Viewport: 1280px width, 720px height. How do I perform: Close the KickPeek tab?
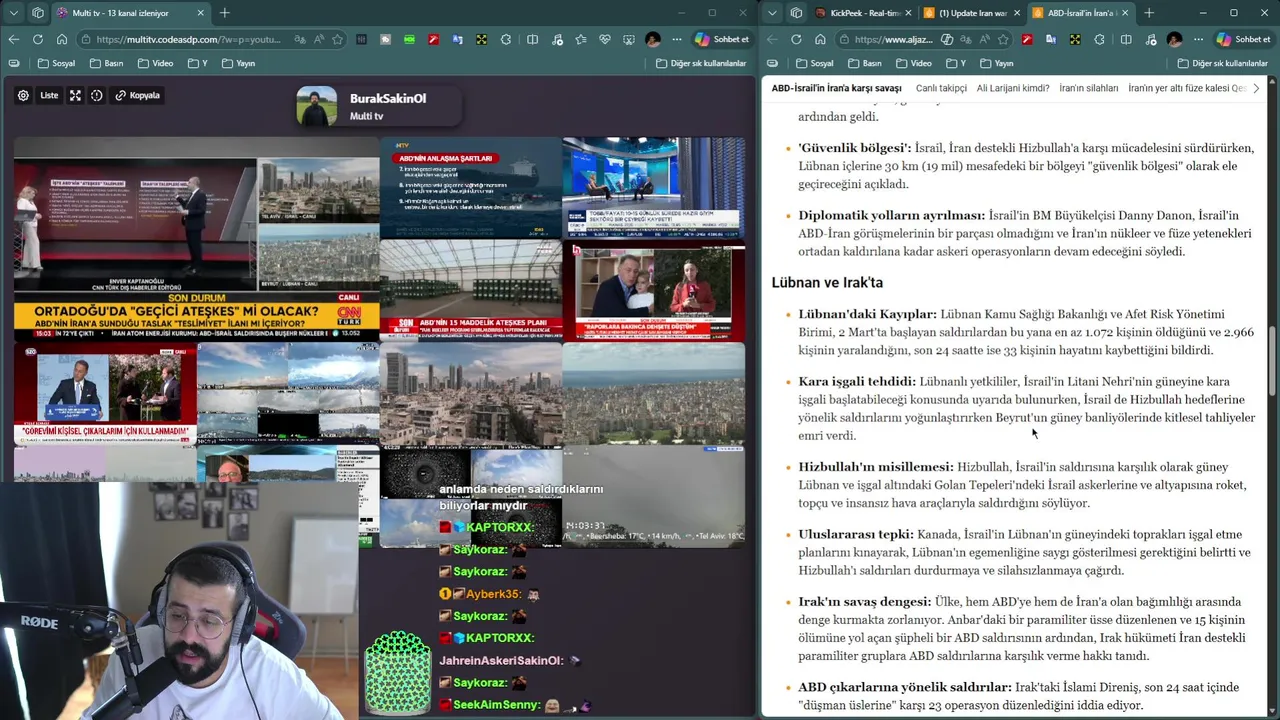pyautogui.click(x=908, y=13)
